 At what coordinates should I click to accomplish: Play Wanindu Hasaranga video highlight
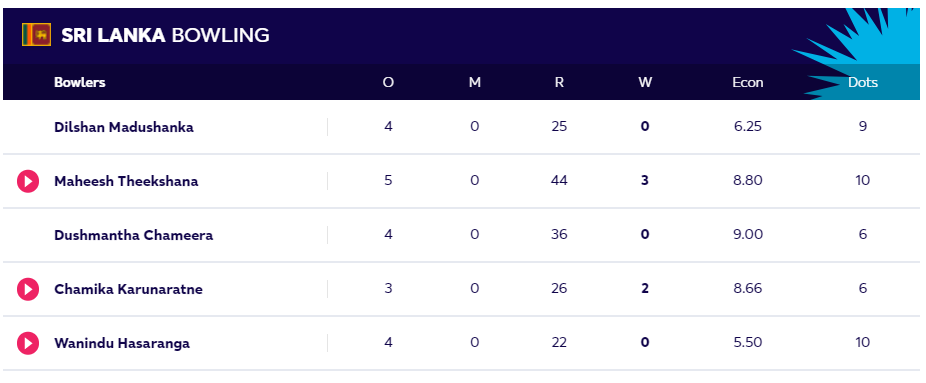pos(28,343)
